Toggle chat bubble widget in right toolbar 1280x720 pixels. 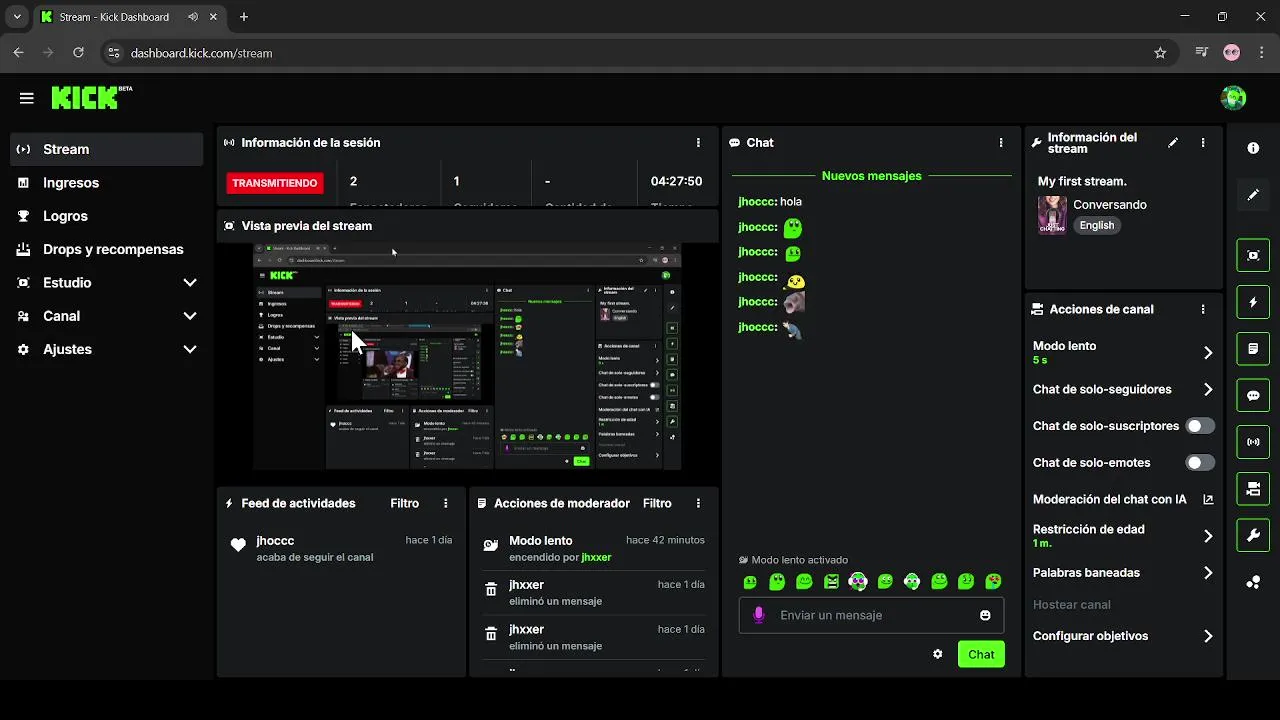1253,395
